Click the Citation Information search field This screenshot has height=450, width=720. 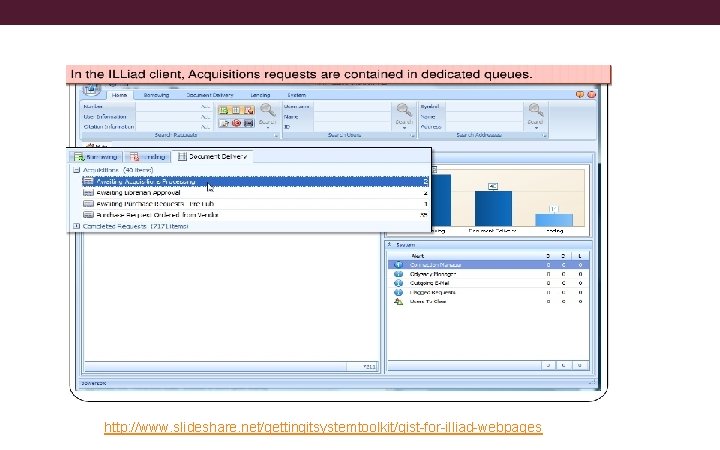174,127
